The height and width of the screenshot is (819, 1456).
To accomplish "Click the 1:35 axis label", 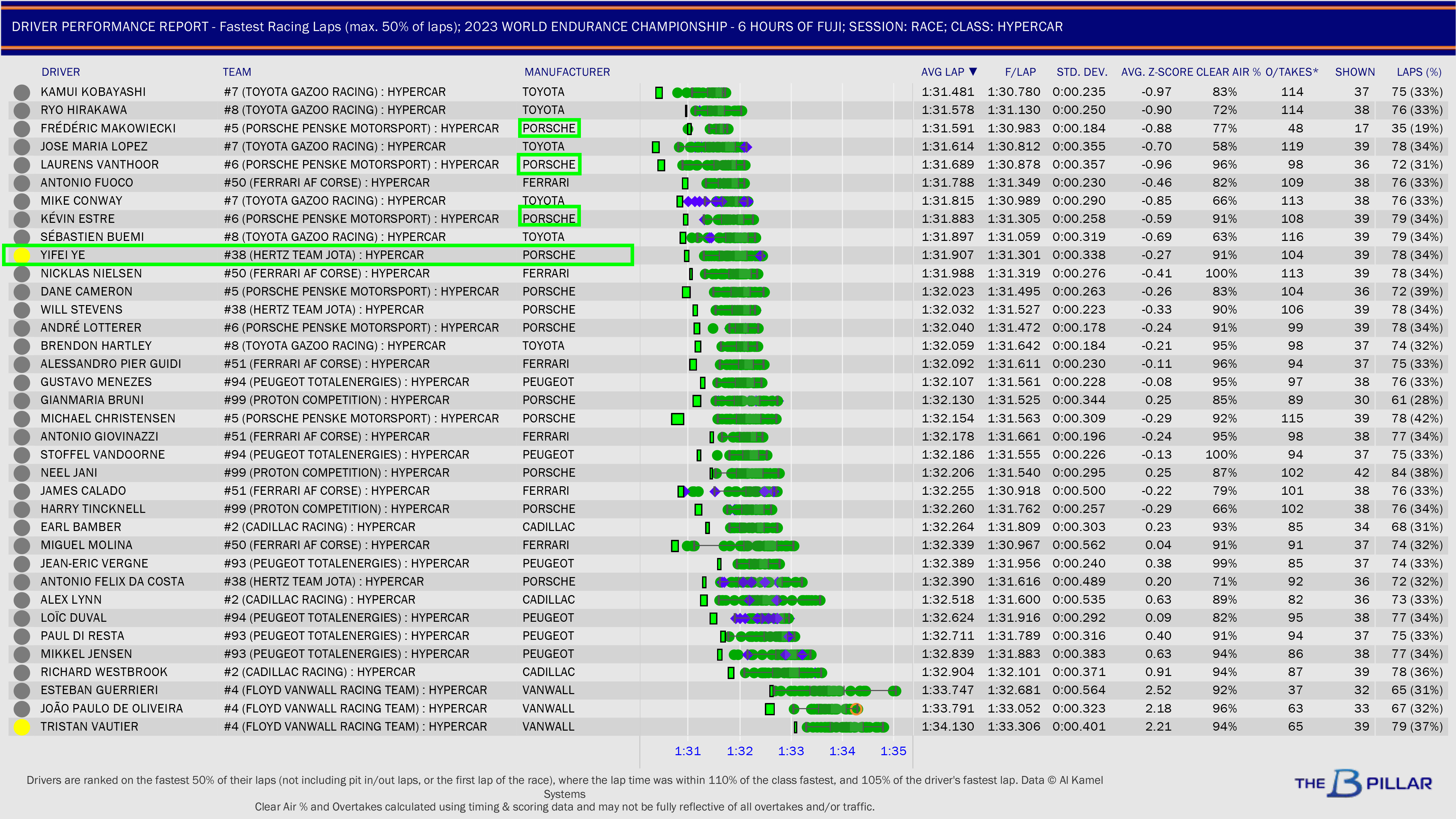I will (x=894, y=751).
